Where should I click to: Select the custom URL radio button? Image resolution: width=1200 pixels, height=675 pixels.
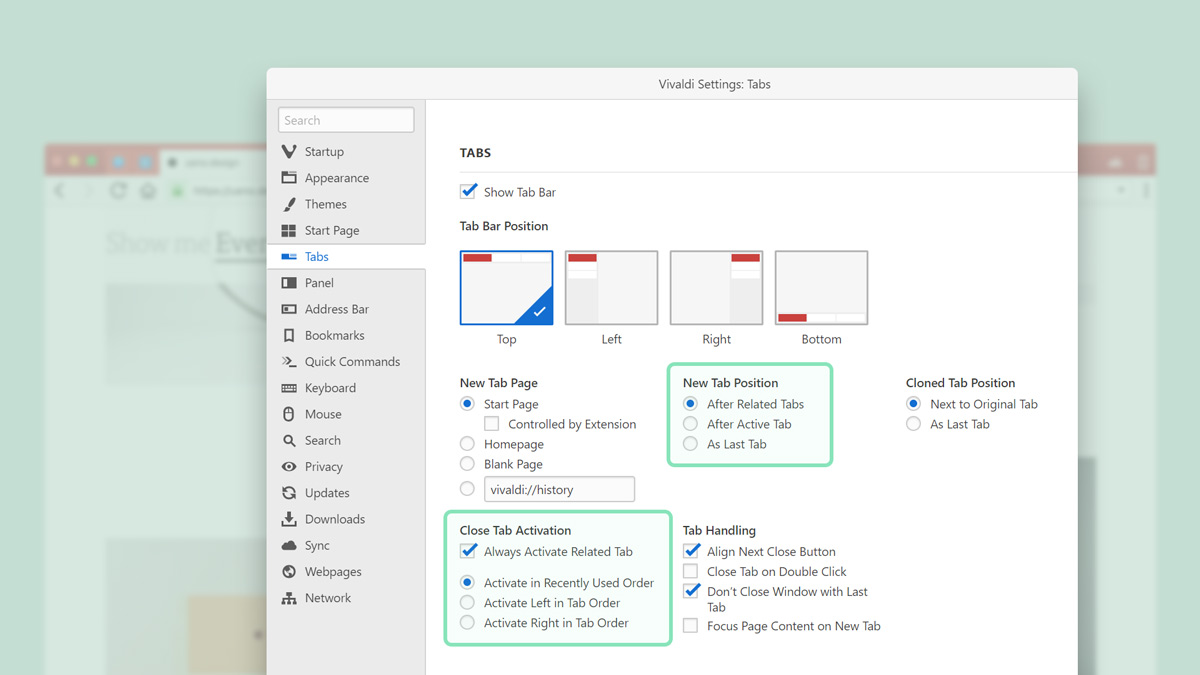467,489
